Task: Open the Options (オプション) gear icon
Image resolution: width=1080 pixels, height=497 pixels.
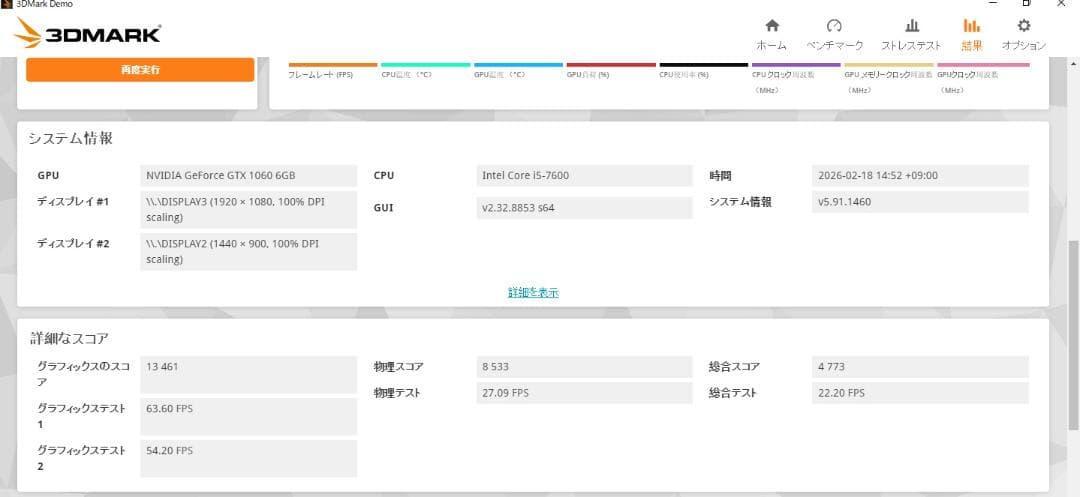Action: pos(1024,26)
